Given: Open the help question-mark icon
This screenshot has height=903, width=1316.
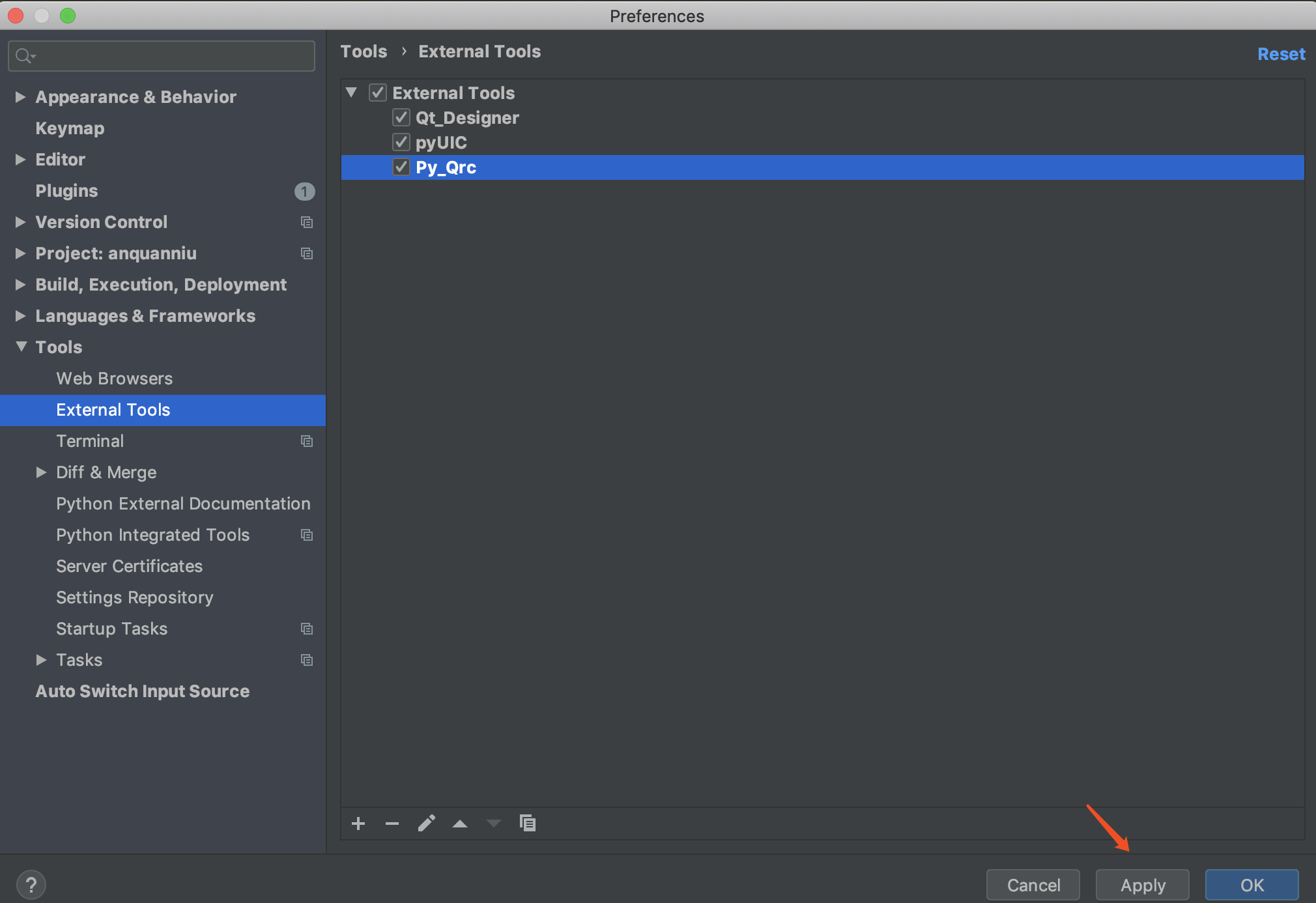Looking at the screenshot, I should [30, 884].
